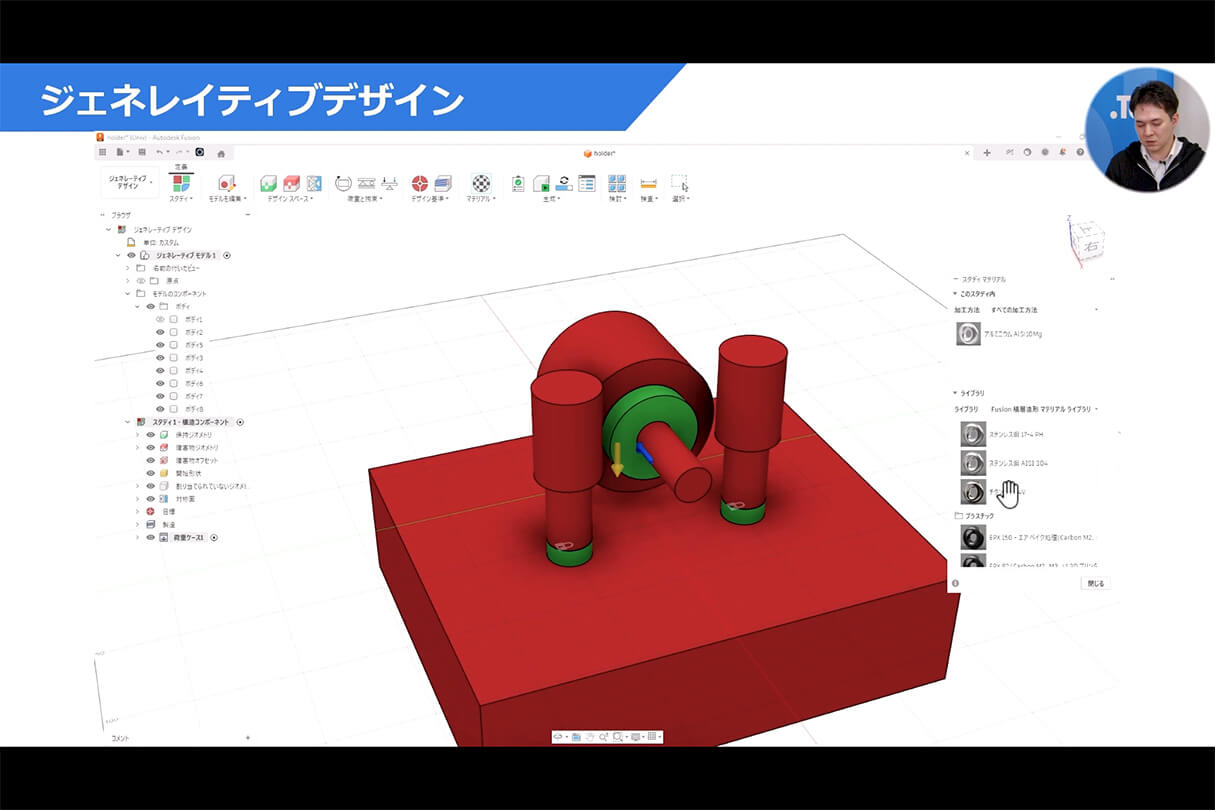Check the ボディ3 checkbox
Image resolution: width=1215 pixels, height=810 pixels.
173,358
